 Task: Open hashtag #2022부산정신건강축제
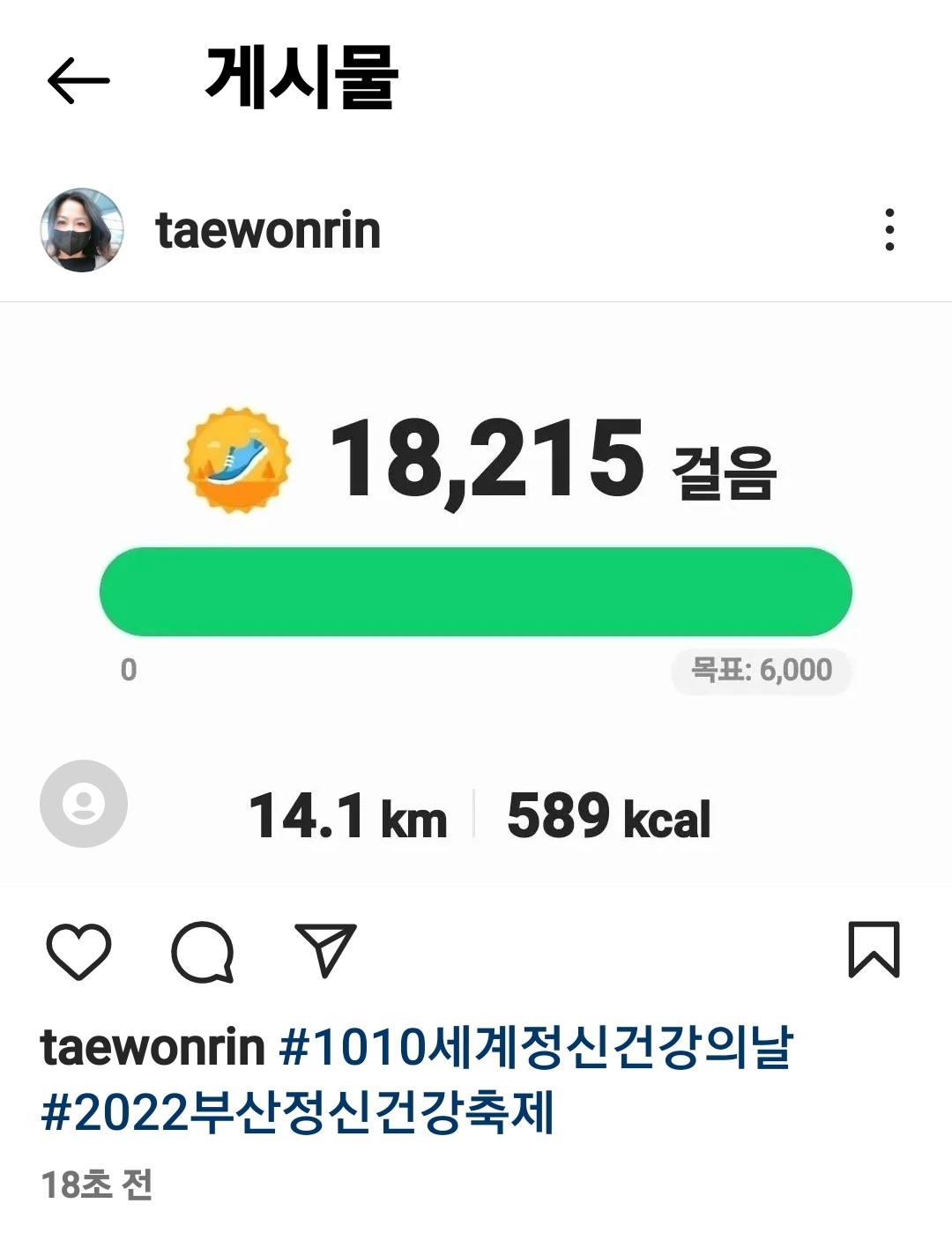298,1112
